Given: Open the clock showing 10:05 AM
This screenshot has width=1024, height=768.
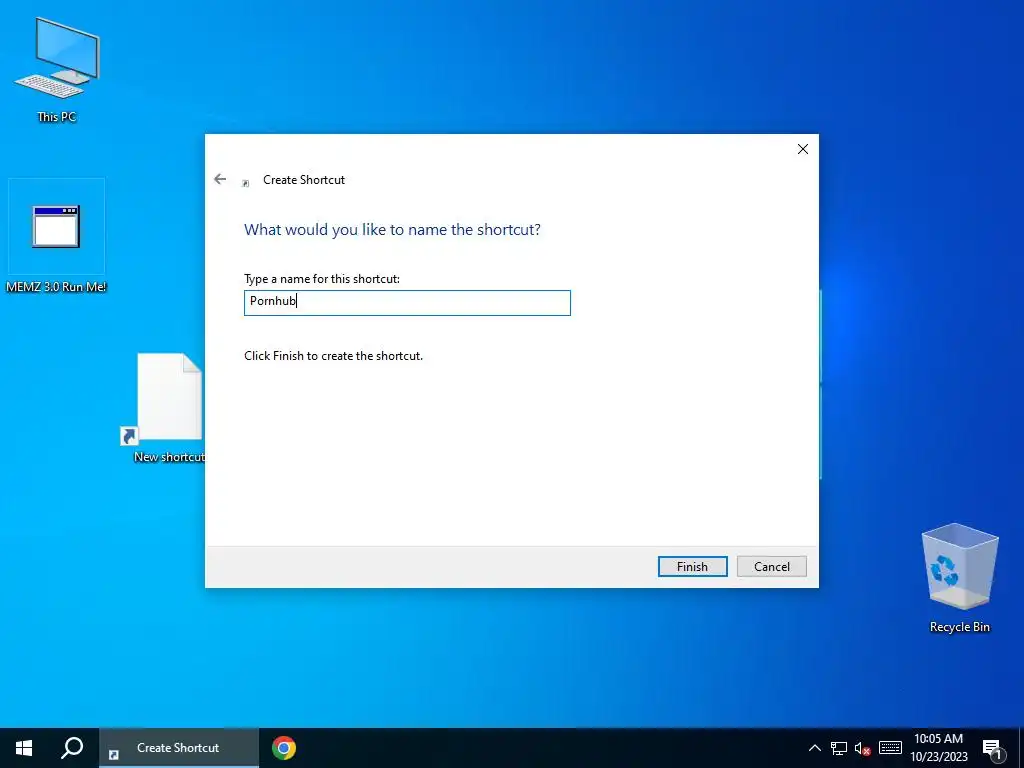Looking at the screenshot, I should coord(938,748).
